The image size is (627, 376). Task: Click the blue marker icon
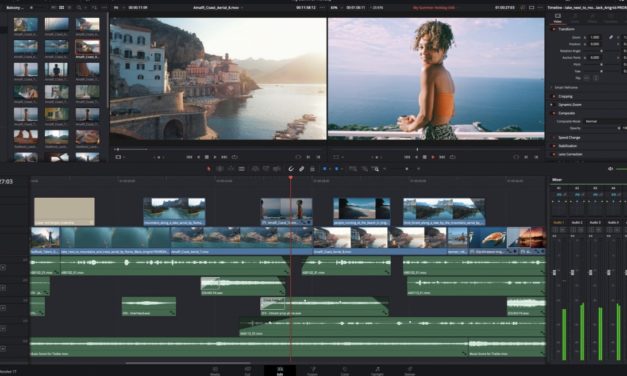point(336,169)
